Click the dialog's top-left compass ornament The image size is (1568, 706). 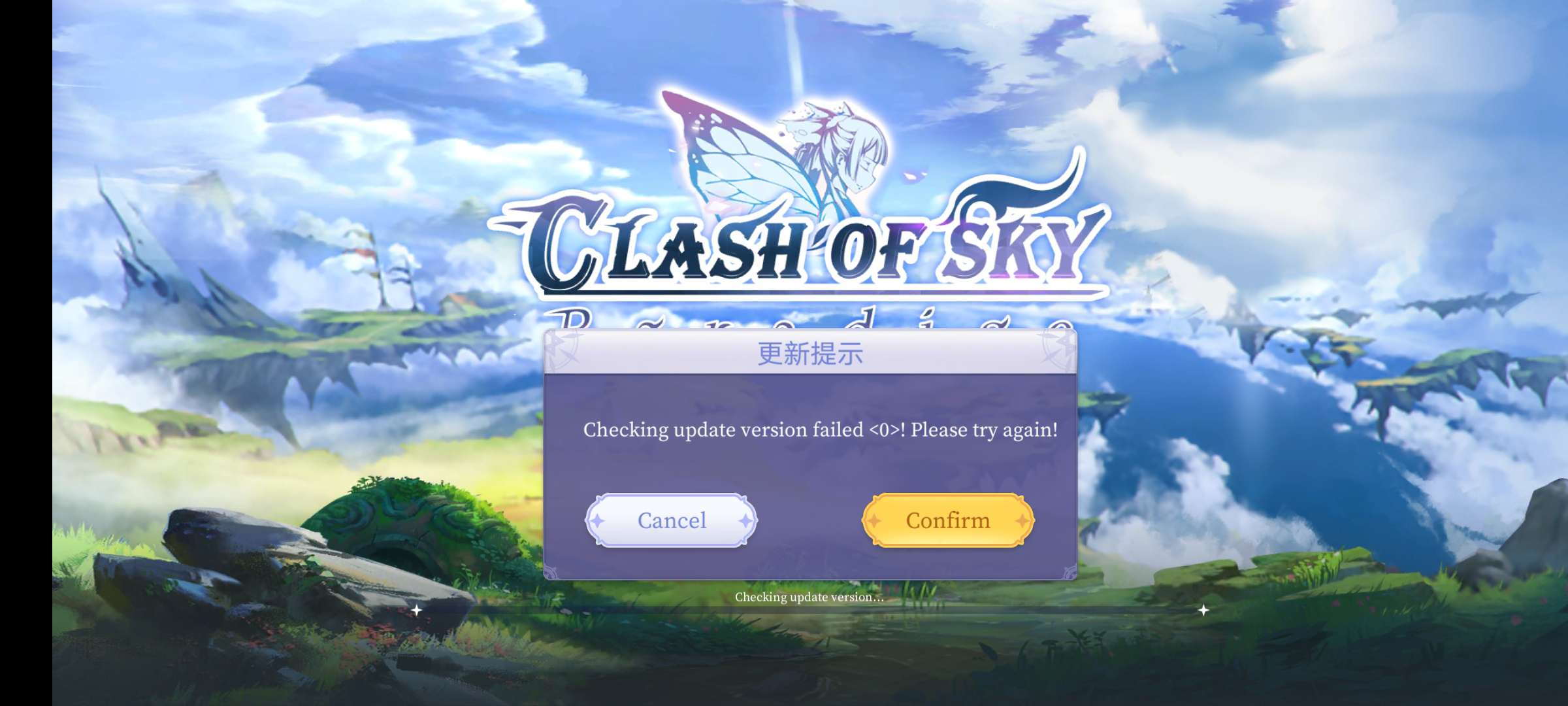point(563,349)
